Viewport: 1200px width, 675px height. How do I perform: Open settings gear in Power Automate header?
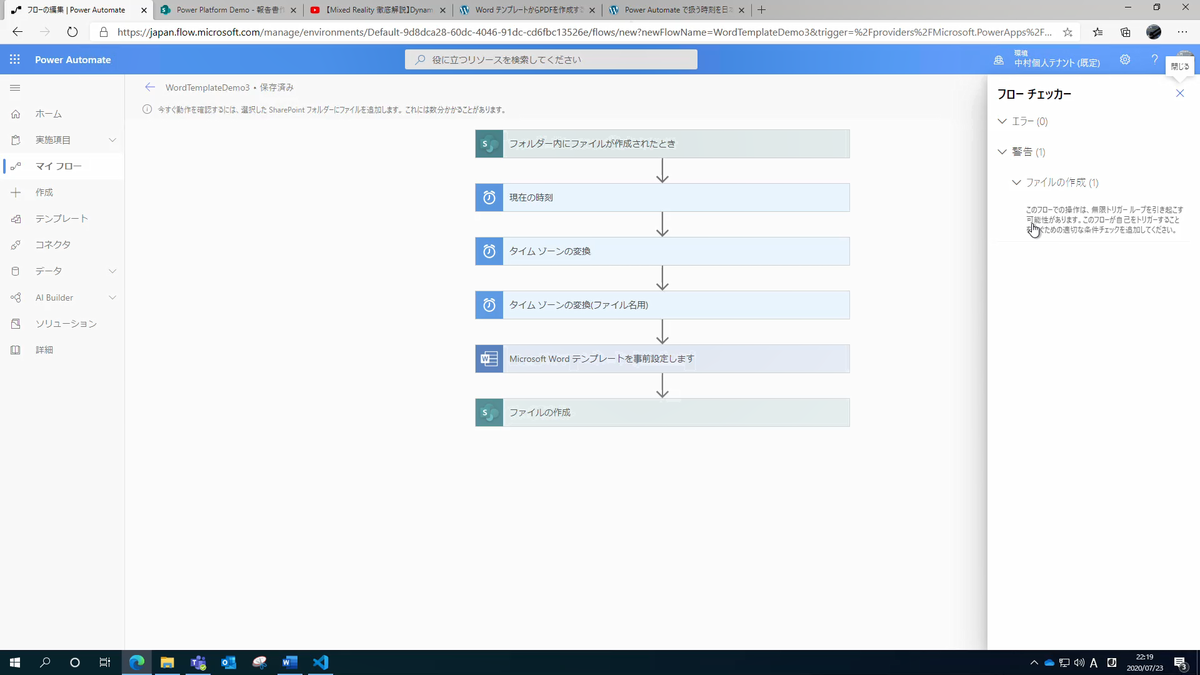[x=1125, y=60]
